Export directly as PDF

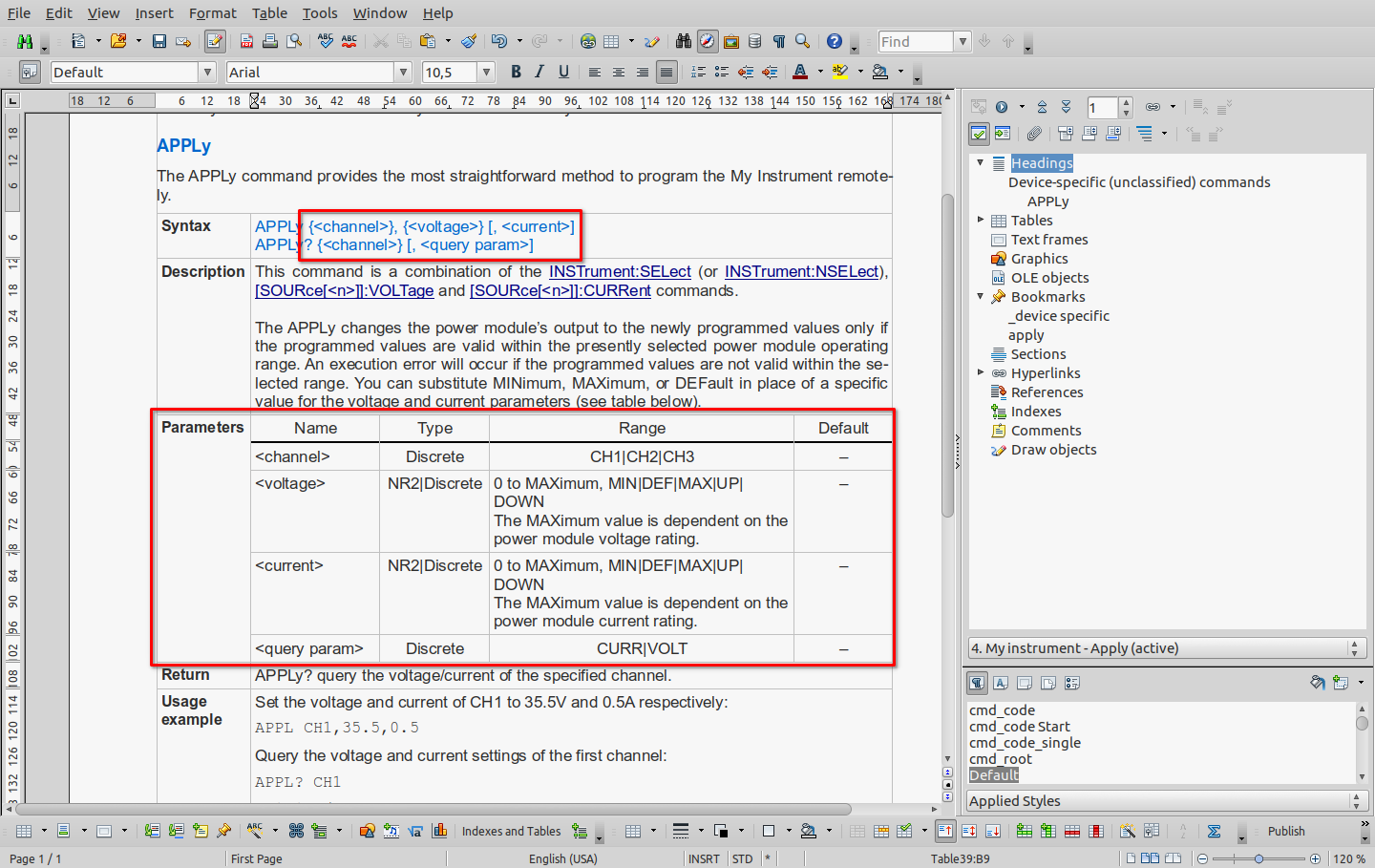[246, 41]
